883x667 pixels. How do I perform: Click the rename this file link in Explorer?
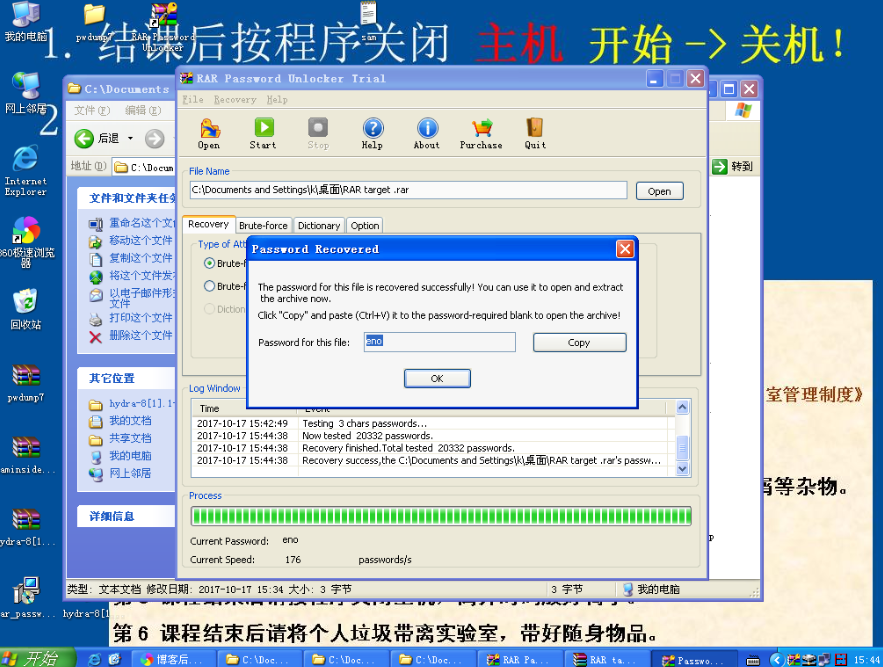pos(142,223)
